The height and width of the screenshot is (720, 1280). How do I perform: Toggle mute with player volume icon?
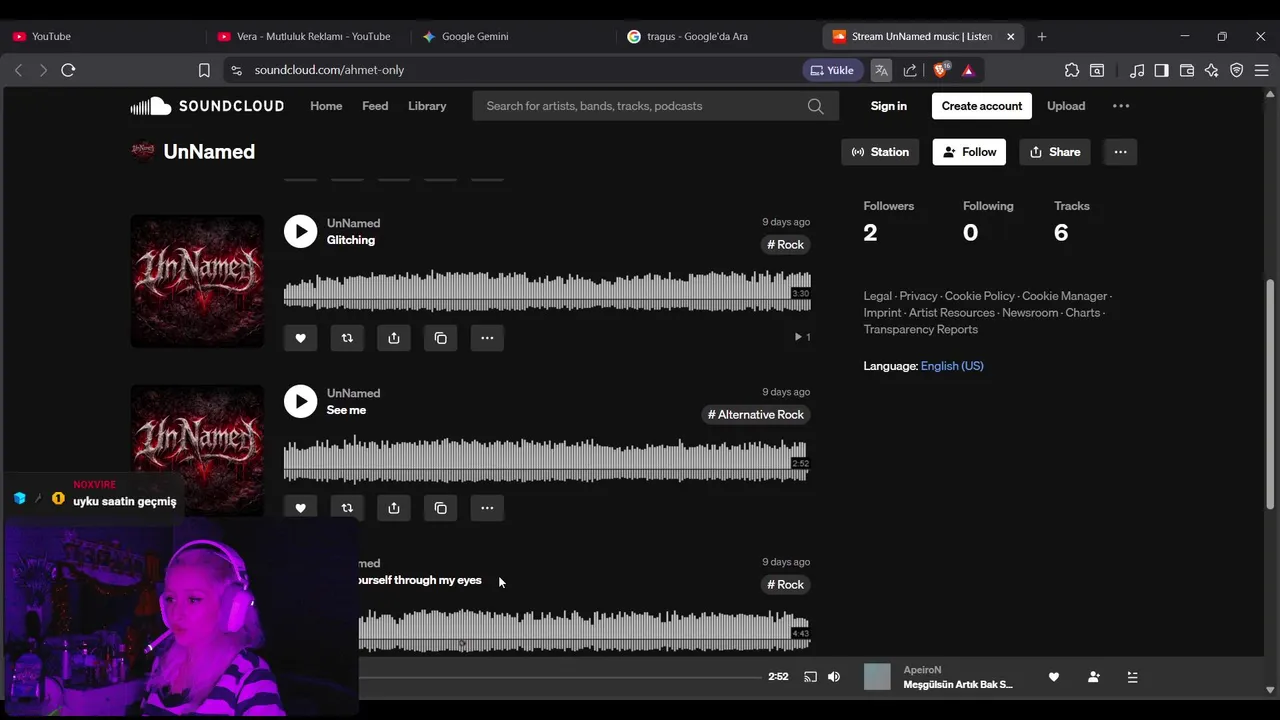coord(834,677)
